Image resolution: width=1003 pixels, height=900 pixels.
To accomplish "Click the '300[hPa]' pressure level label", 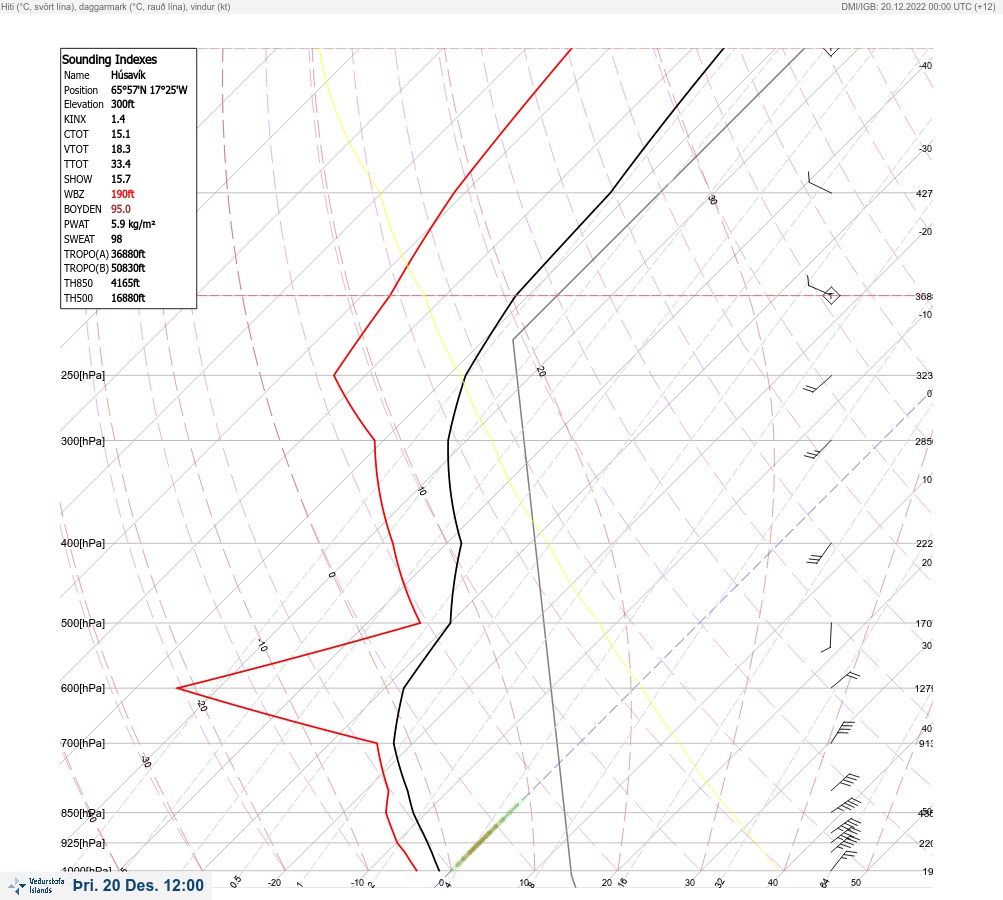I will (x=83, y=441).
